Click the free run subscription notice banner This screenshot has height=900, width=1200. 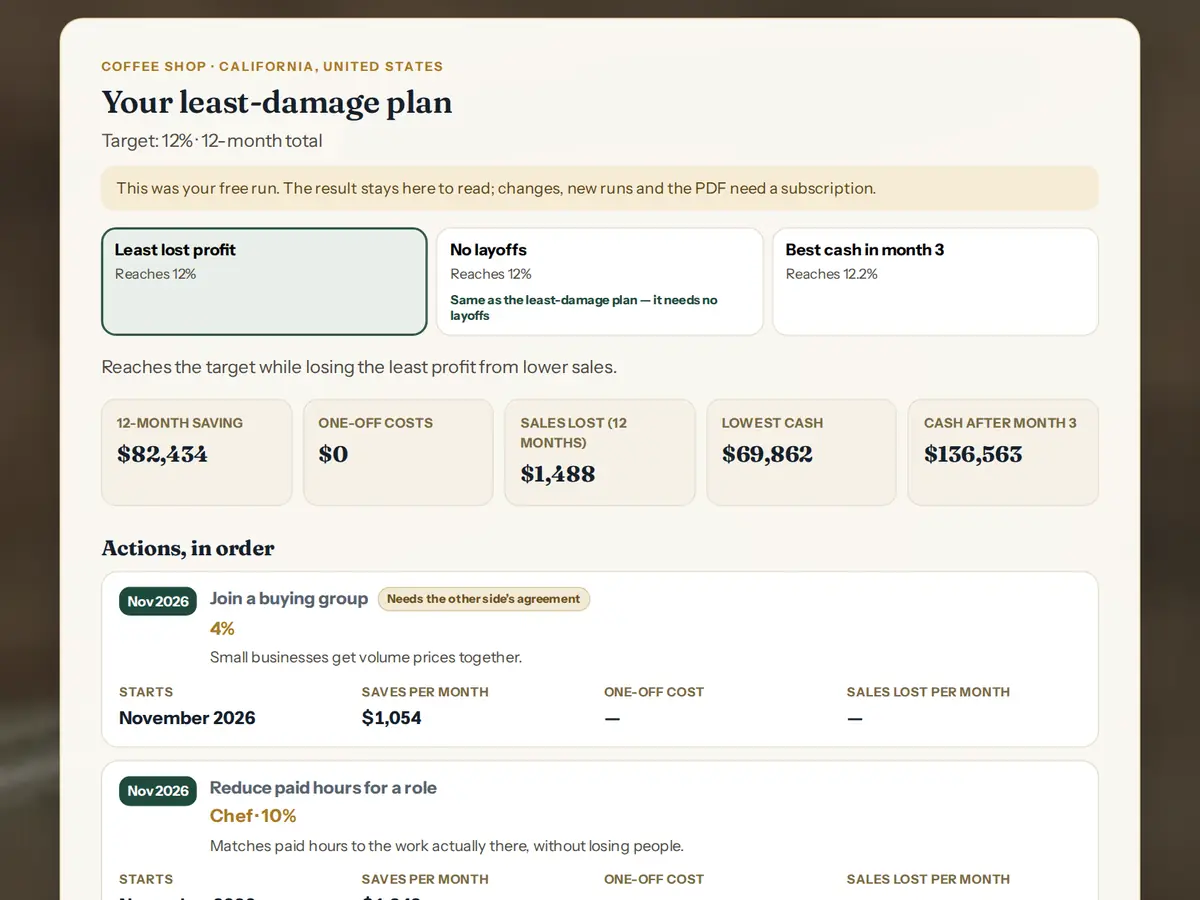tap(600, 188)
